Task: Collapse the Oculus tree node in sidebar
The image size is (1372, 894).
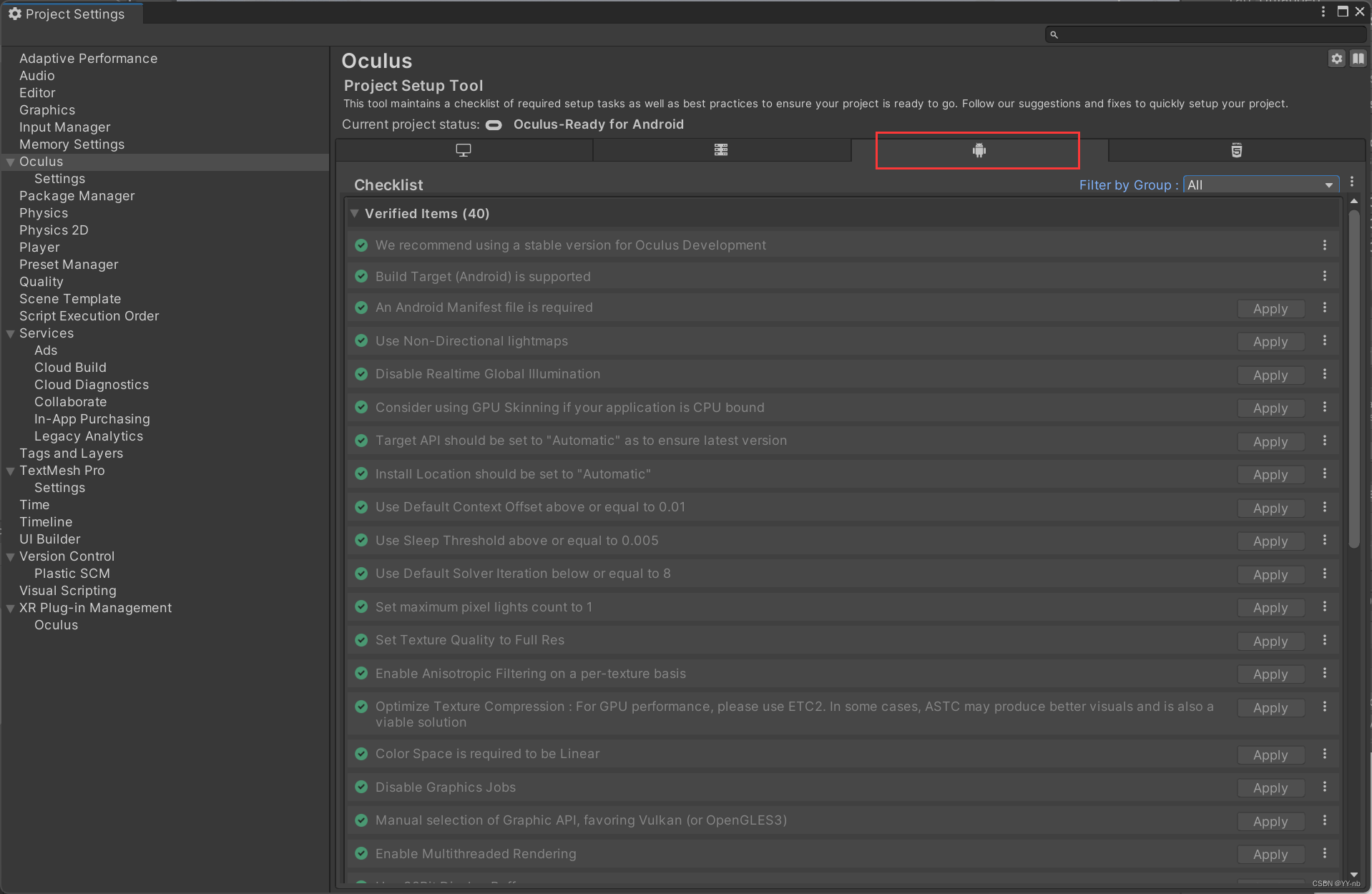Action: click(11, 162)
